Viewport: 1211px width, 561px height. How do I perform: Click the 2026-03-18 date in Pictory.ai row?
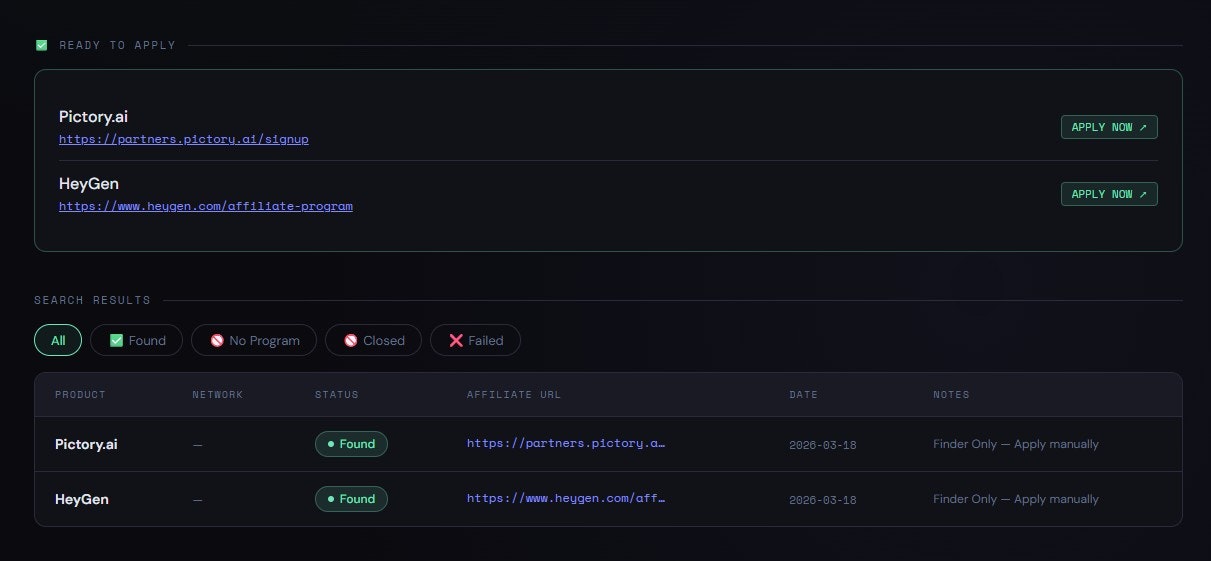[x=823, y=444]
